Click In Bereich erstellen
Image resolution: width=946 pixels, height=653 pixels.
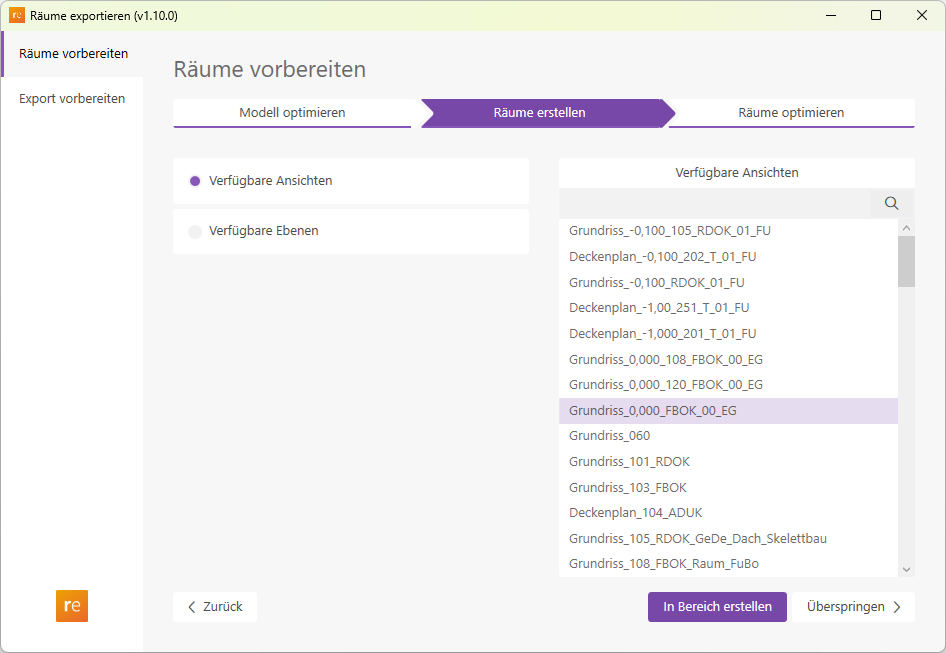717,606
